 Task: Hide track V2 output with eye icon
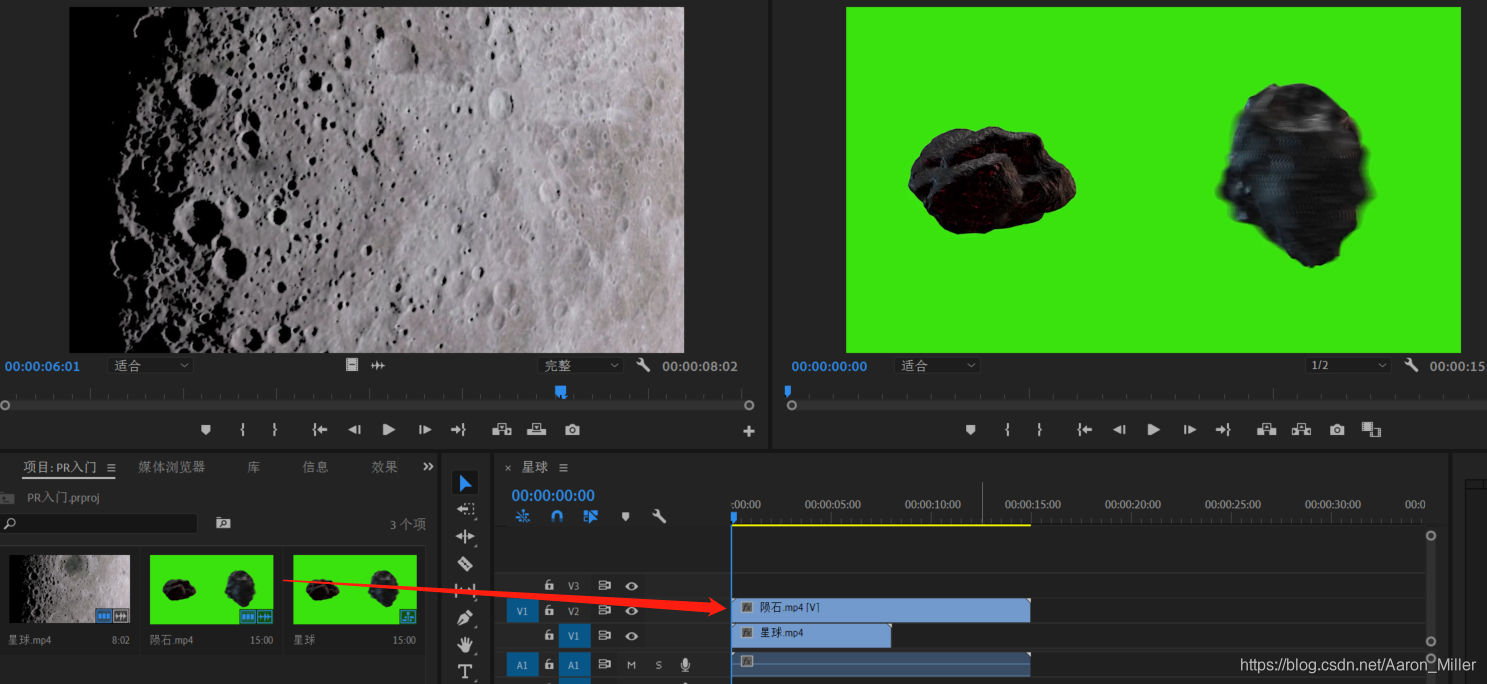pos(631,611)
